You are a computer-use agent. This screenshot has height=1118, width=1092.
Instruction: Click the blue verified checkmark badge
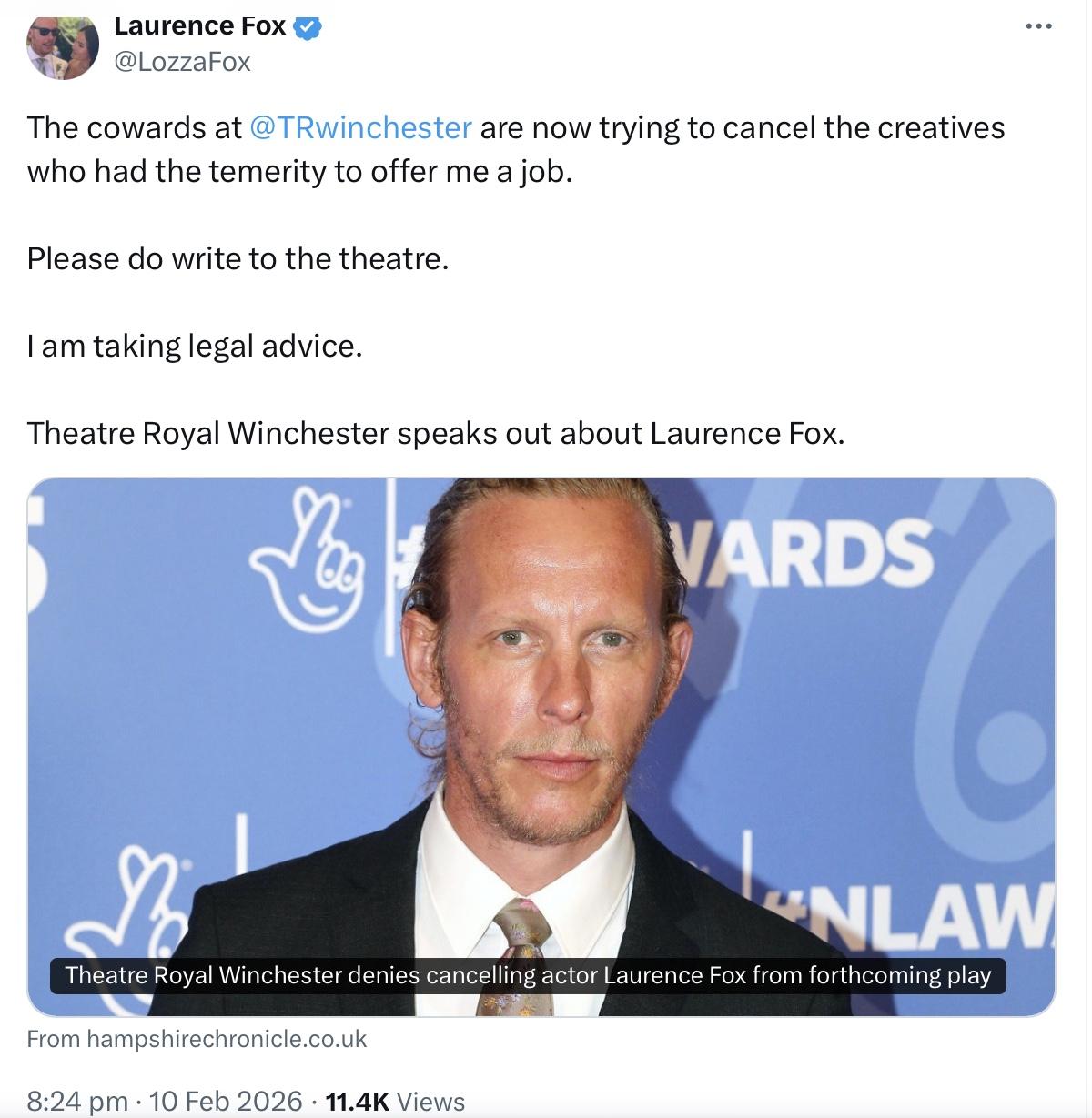(308, 28)
